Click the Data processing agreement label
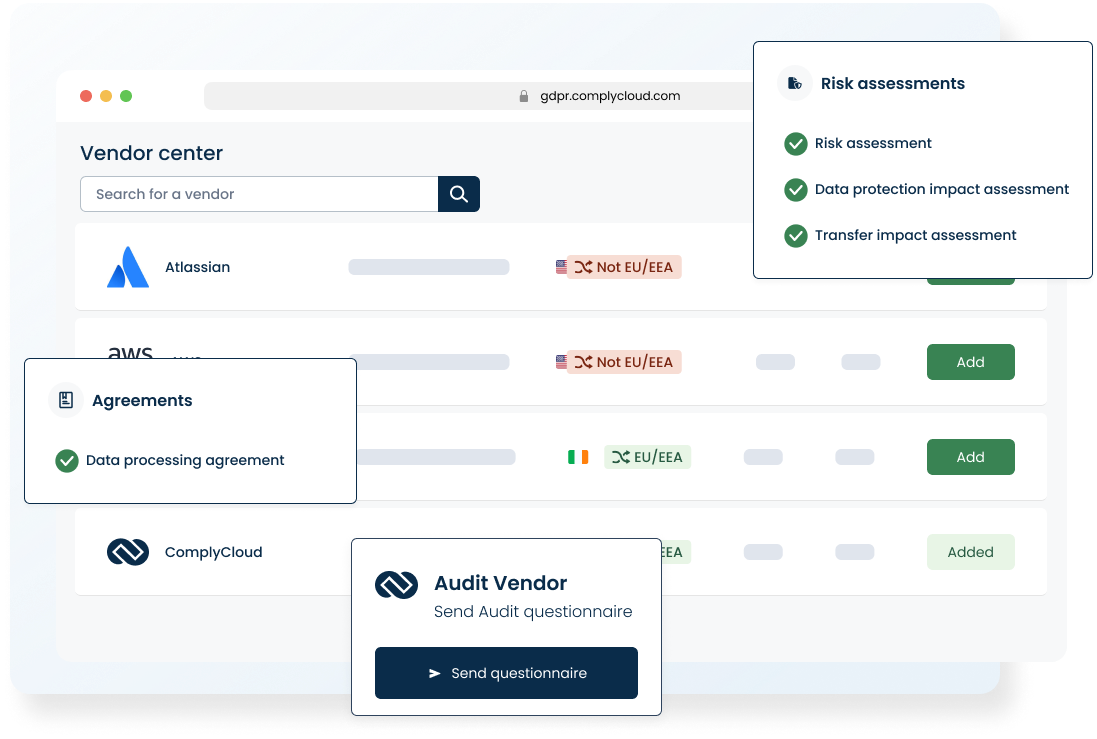1097x739 pixels. (x=185, y=460)
